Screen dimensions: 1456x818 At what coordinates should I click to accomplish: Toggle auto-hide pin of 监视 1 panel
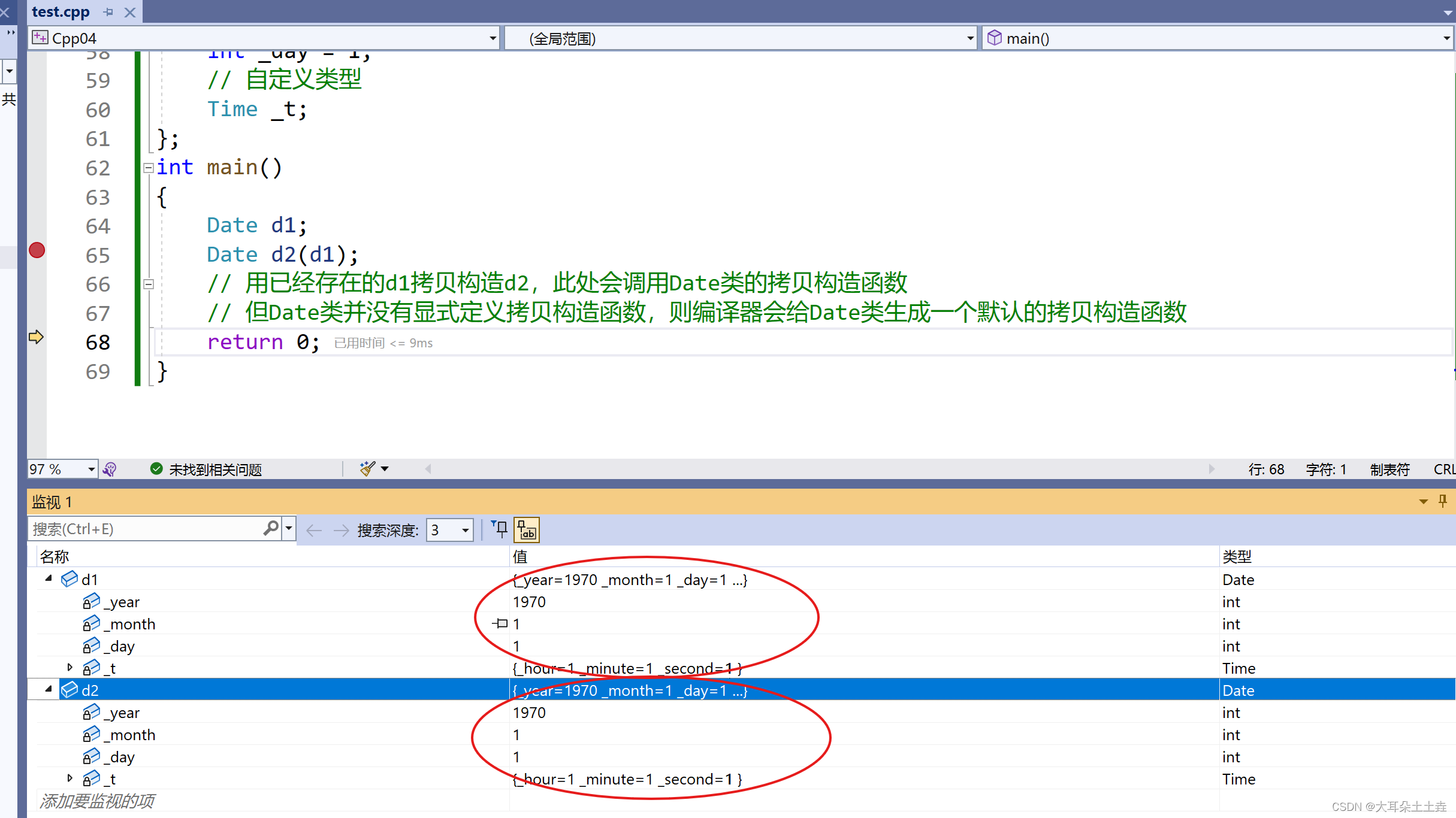pos(1443,501)
